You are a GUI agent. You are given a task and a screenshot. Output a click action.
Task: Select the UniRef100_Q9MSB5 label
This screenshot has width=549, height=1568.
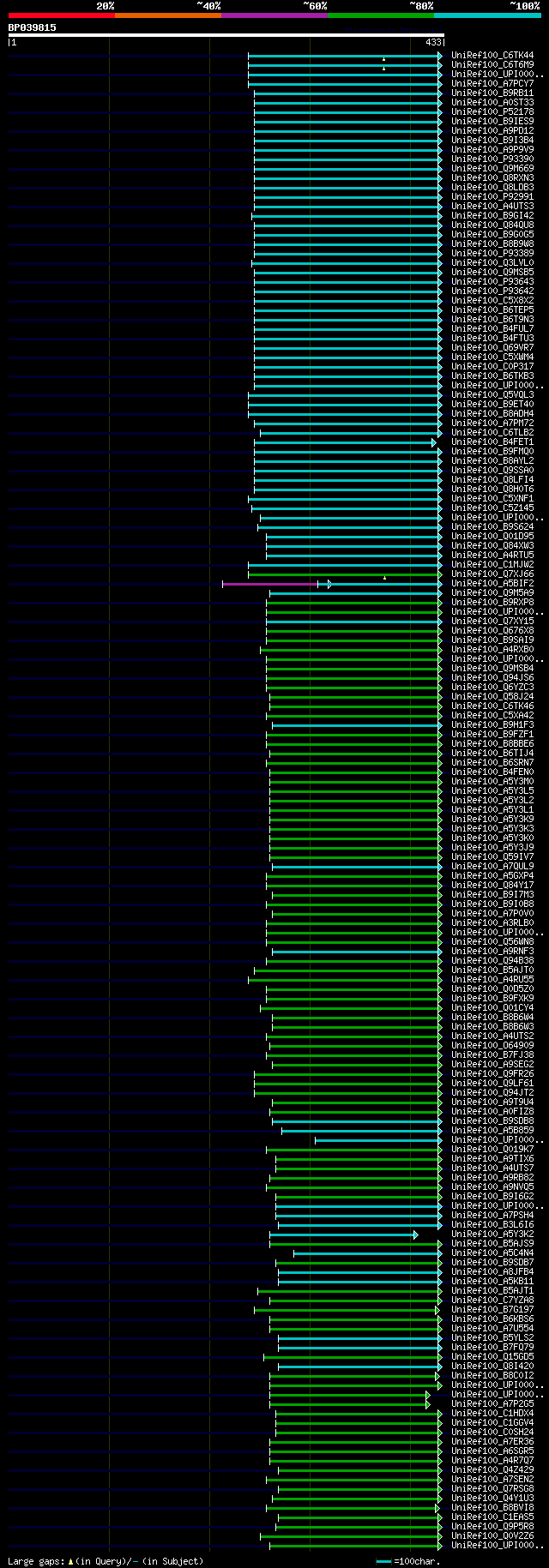point(492,272)
